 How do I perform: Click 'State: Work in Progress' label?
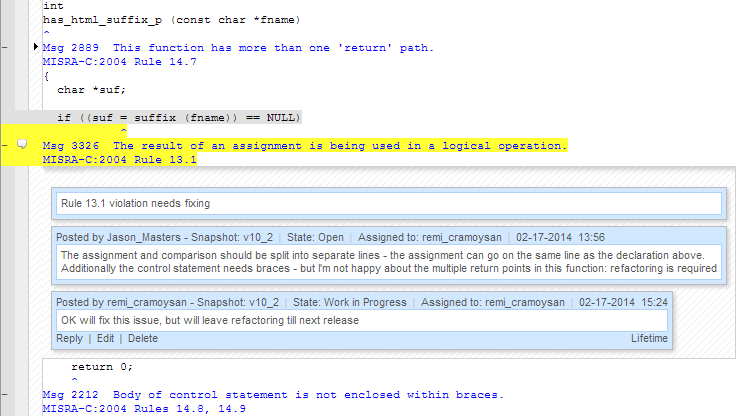[350, 303]
